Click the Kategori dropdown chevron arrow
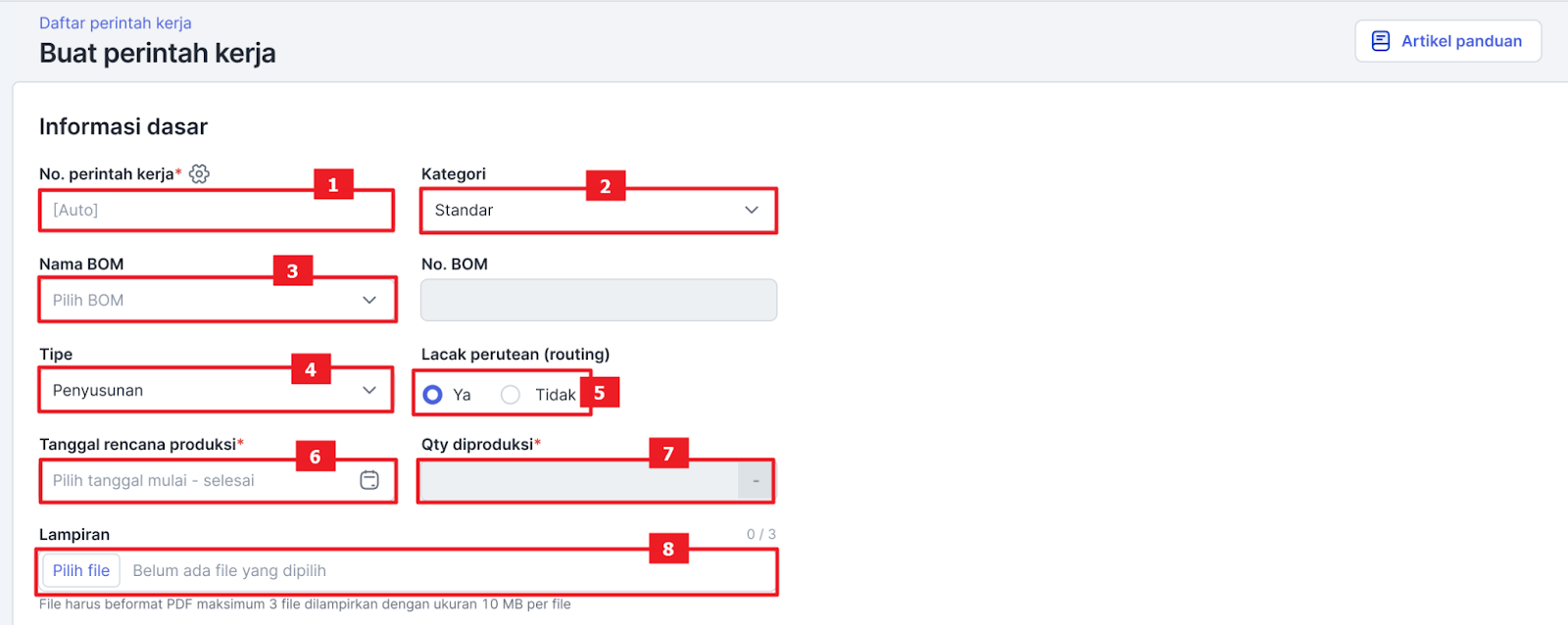The width and height of the screenshot is (1568, 625). tap(752, 211)
